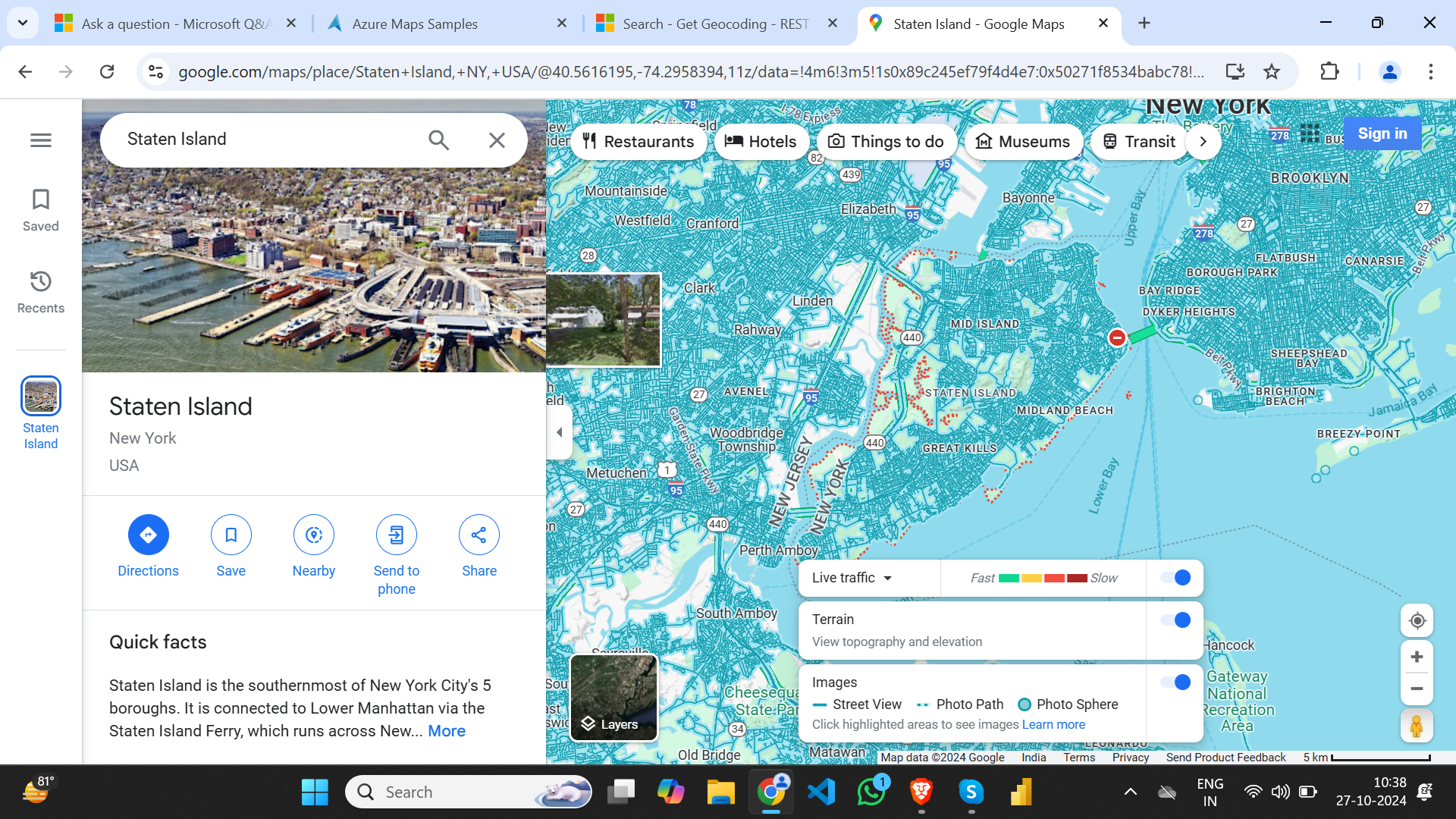Install app icon in address bar
Image resolution: width=1456 pixels, height=819 pixels.
[x=1235, y=71]
